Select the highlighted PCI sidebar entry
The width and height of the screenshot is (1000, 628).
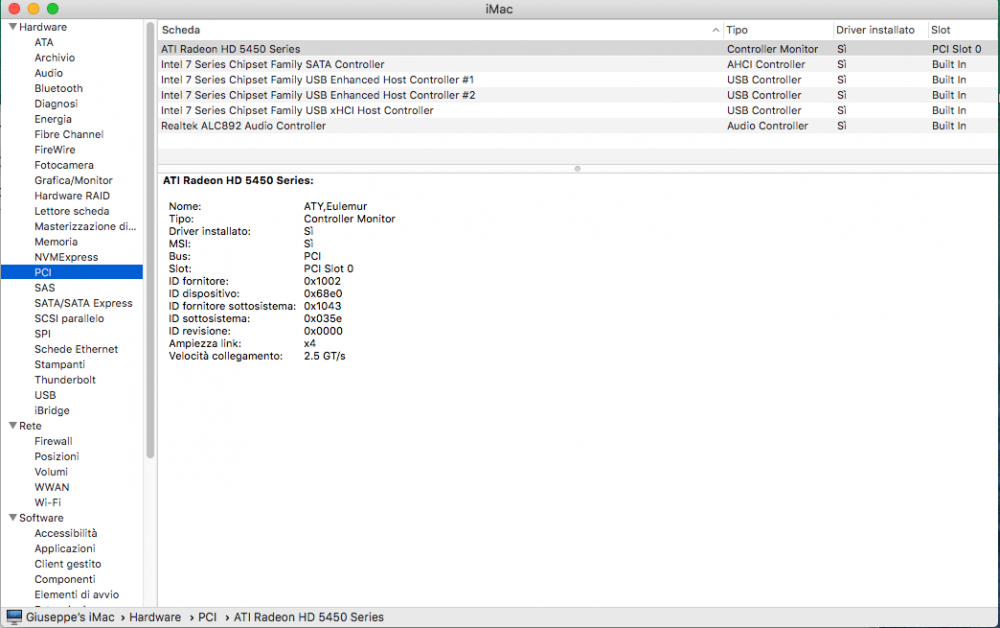pos(72,272)
